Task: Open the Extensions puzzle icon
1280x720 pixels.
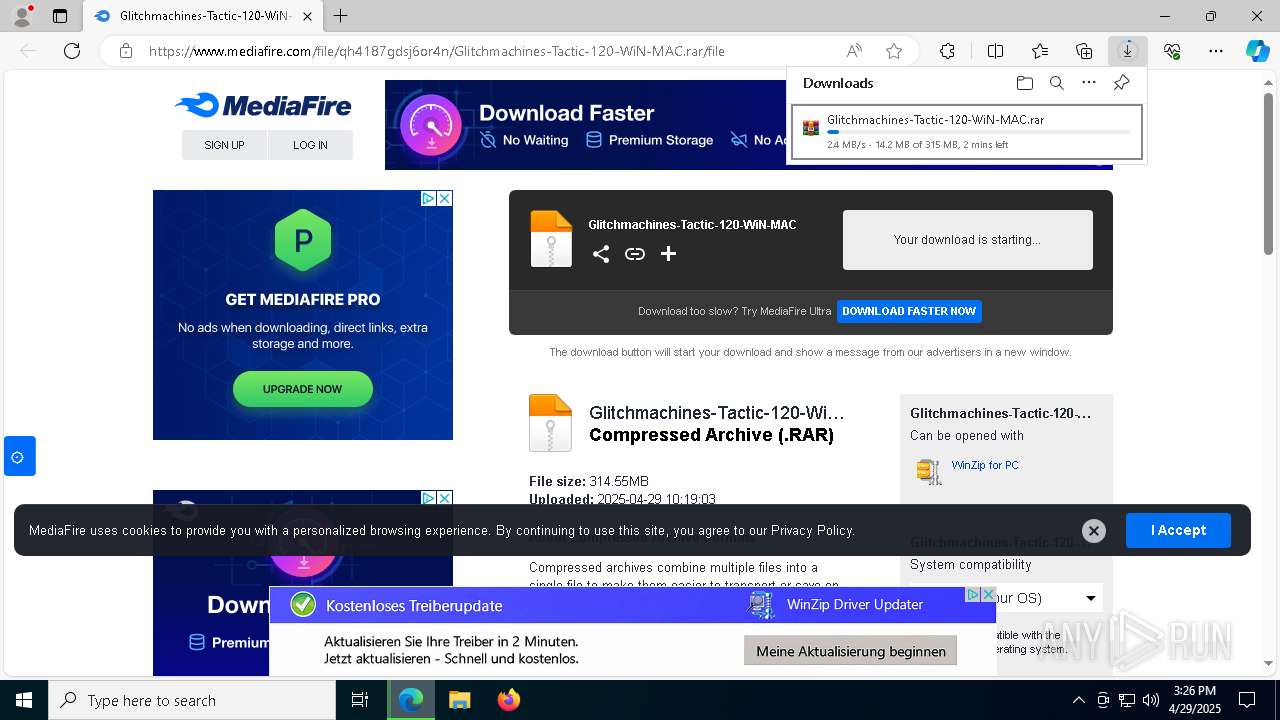Action: click(x=947, y=51)
